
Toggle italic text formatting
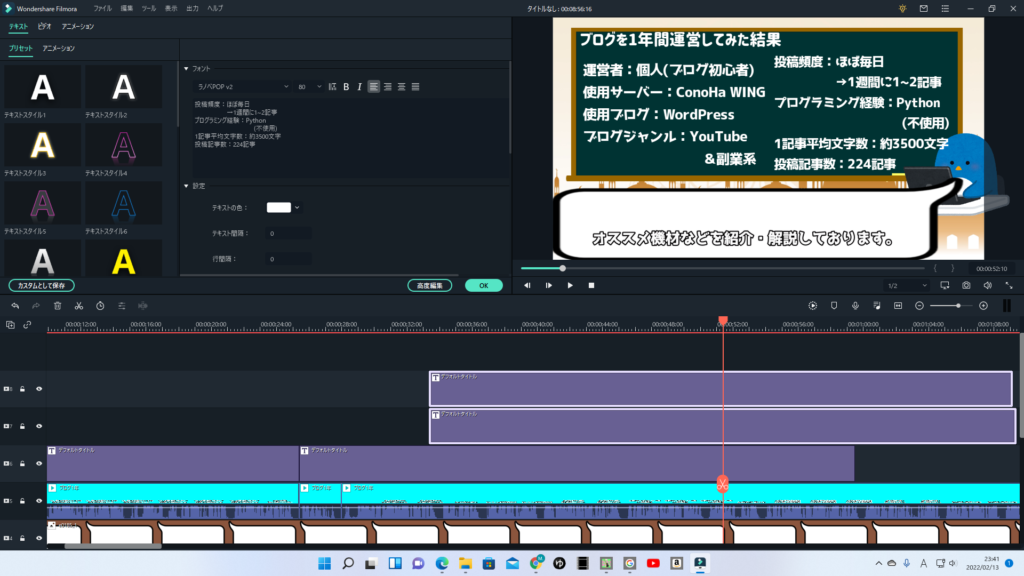click(x=360, y=87)
